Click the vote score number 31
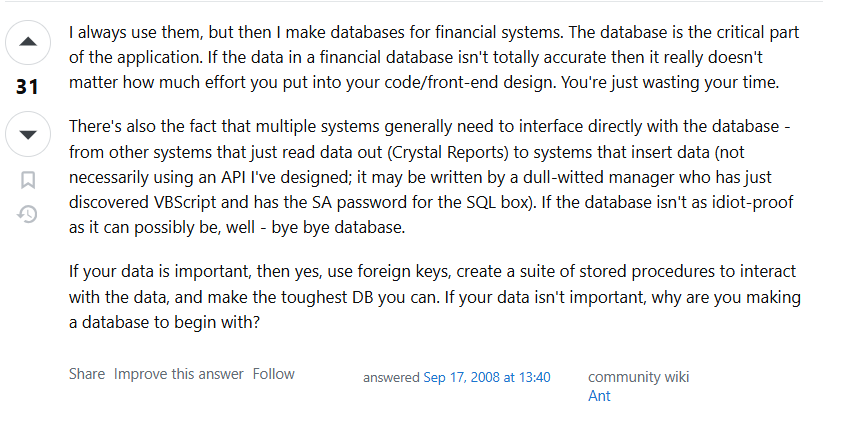 tap(27, 87)
